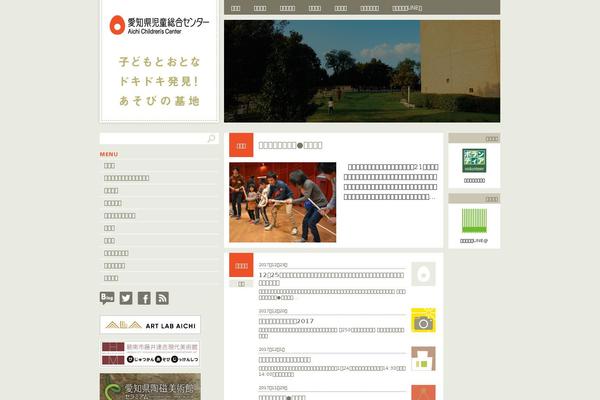Click the slogan text 子どもとおとな ドキドキ発見
This screenshot has height=400, width=600.
click(159, 81)
